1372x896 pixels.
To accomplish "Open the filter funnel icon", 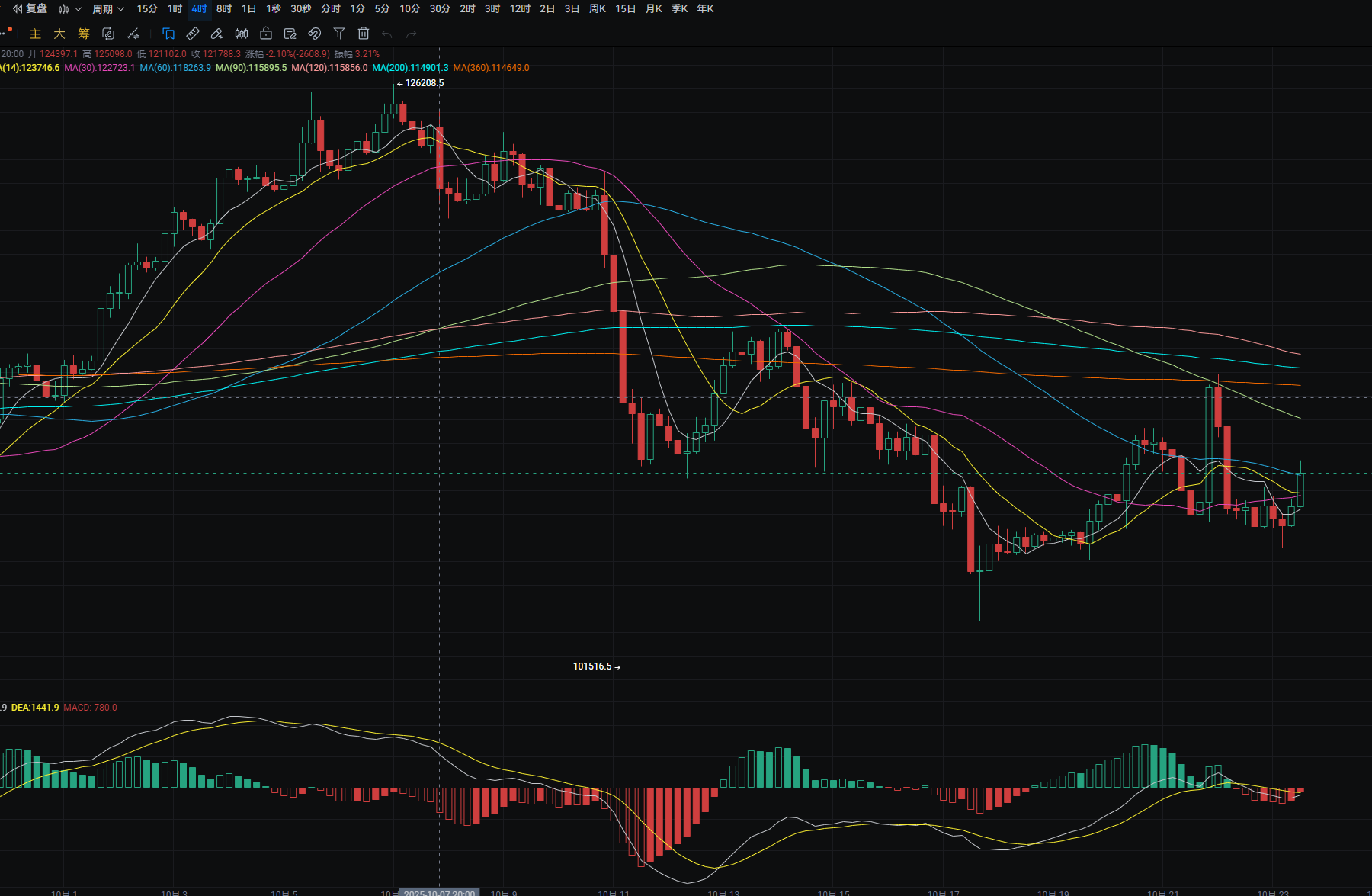I will pos(339,34).
